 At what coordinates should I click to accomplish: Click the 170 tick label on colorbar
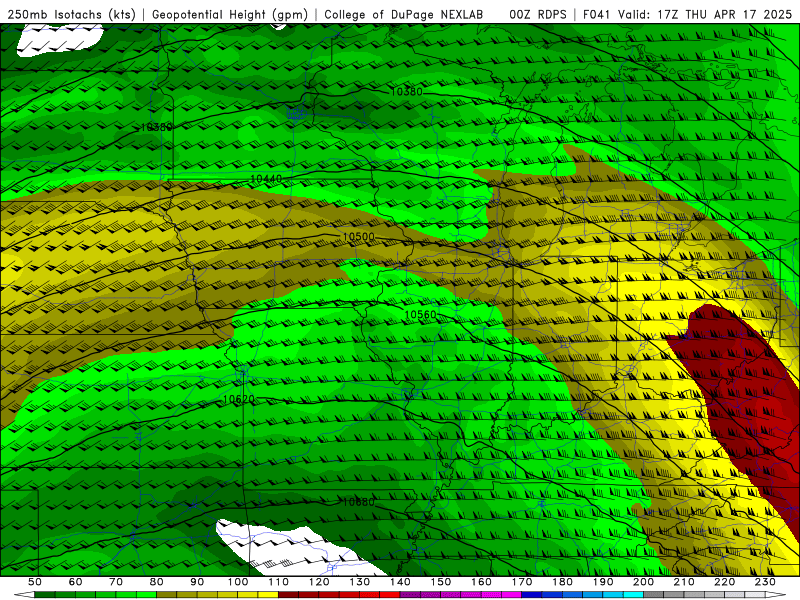[x=522, y=582]
